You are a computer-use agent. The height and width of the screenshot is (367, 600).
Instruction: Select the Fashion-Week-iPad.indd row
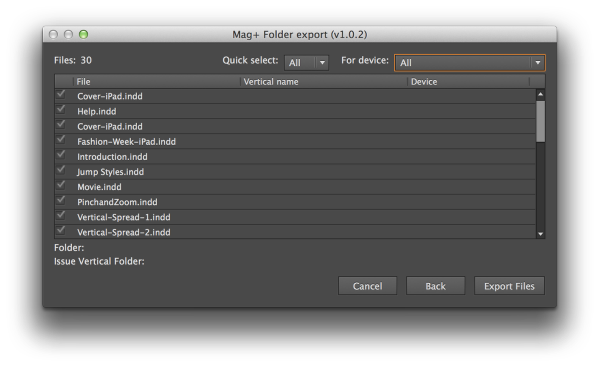pos(295,142)
